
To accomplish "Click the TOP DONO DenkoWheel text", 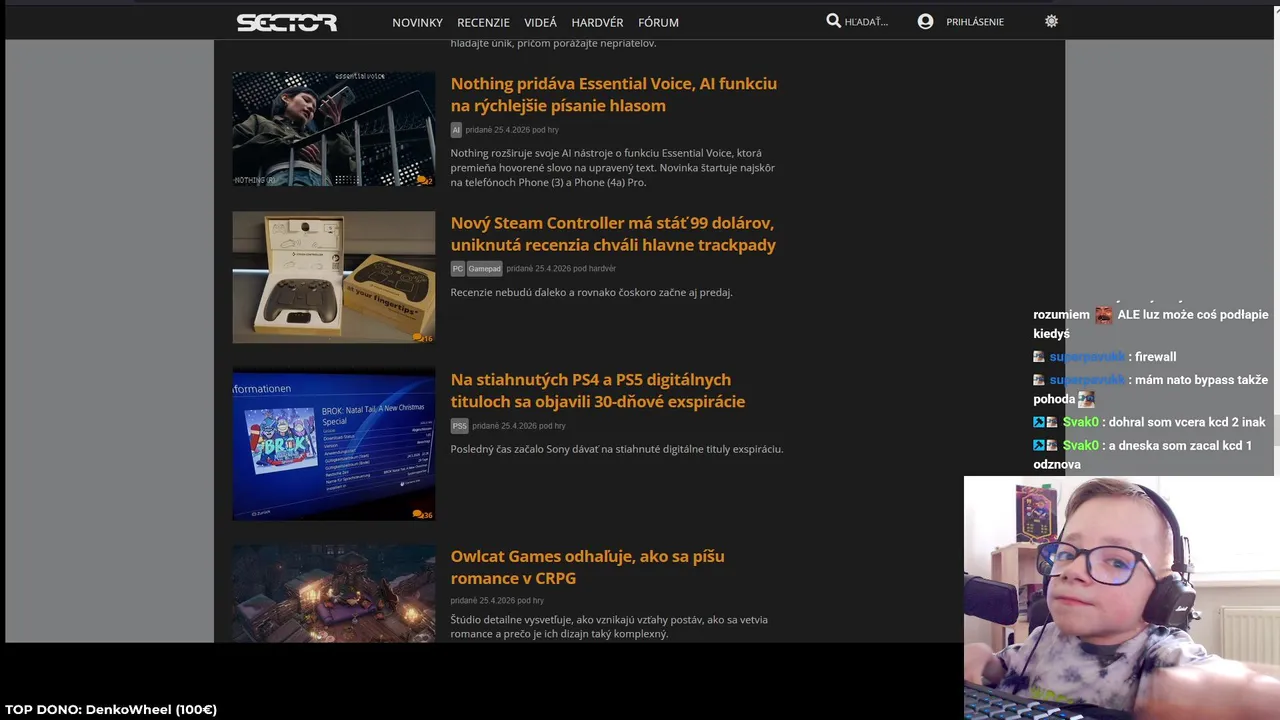I will point(111,710).
